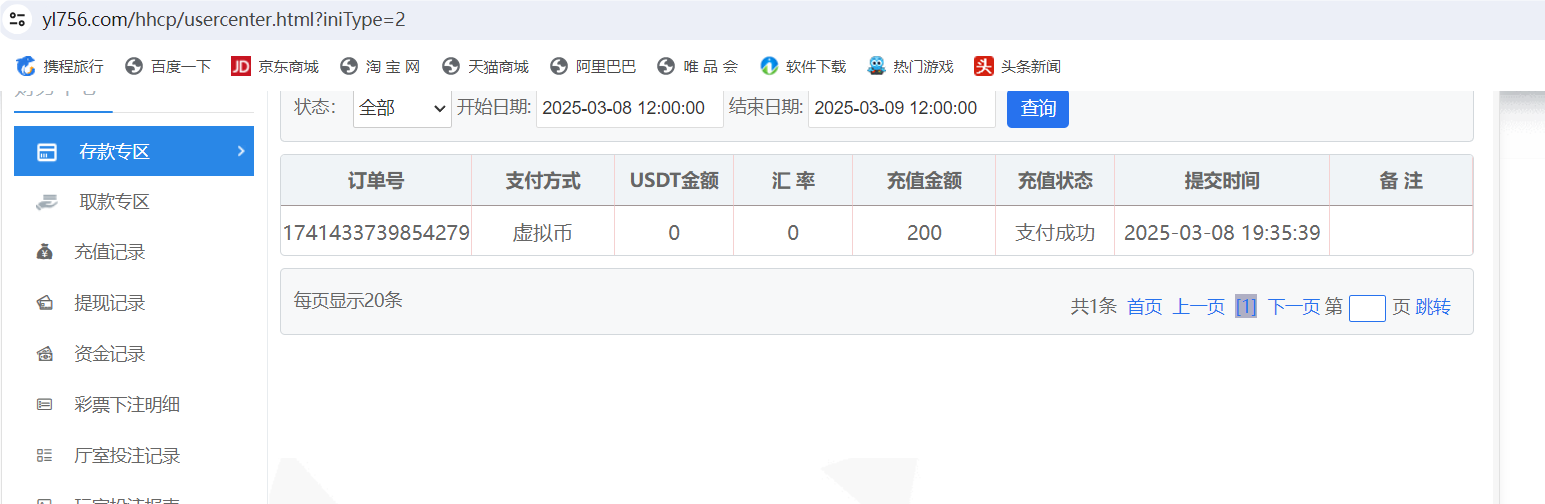Image resolution: width=1545 pixels, height=504 pixels.
Task: Open the 头条新闻 bookmark
Action: [x=1018, y=67]
